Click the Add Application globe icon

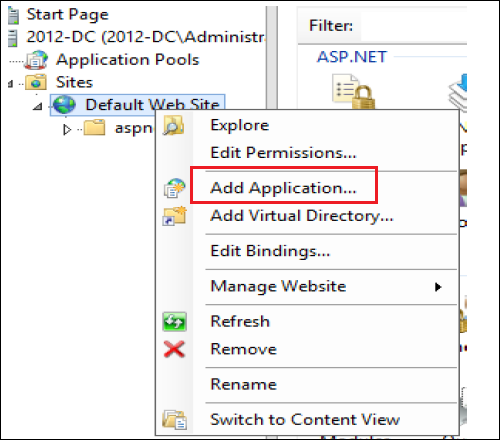tap(174, 188)
